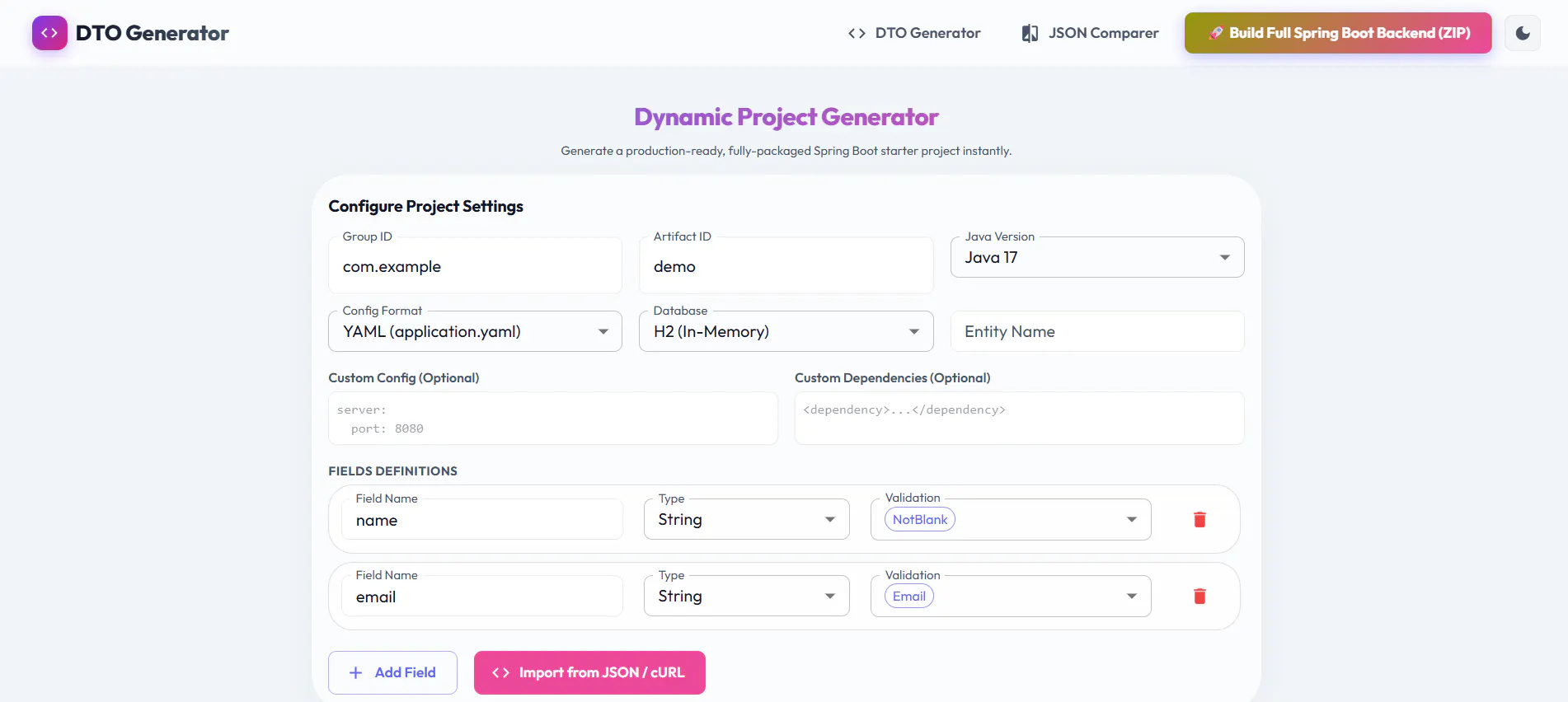Click the Email validation chip
Viewport: 1568px width, 702px height.
click(909, 597)
